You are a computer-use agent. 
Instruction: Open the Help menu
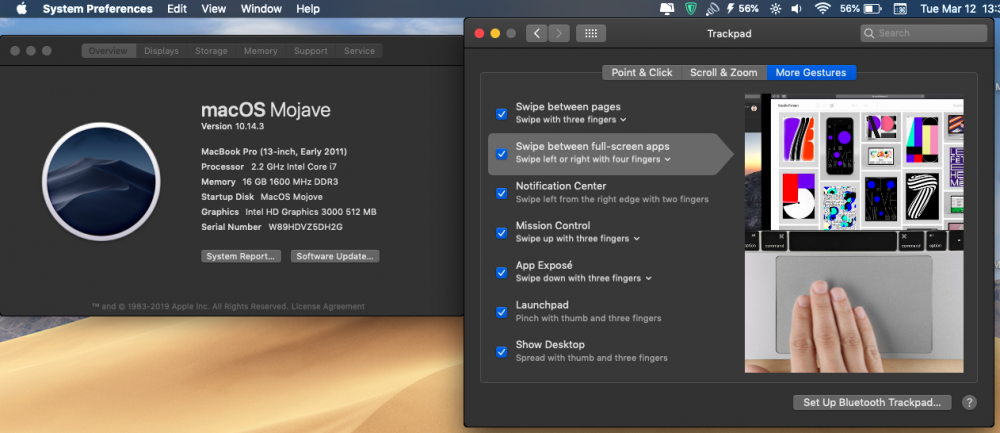[308, 9]
